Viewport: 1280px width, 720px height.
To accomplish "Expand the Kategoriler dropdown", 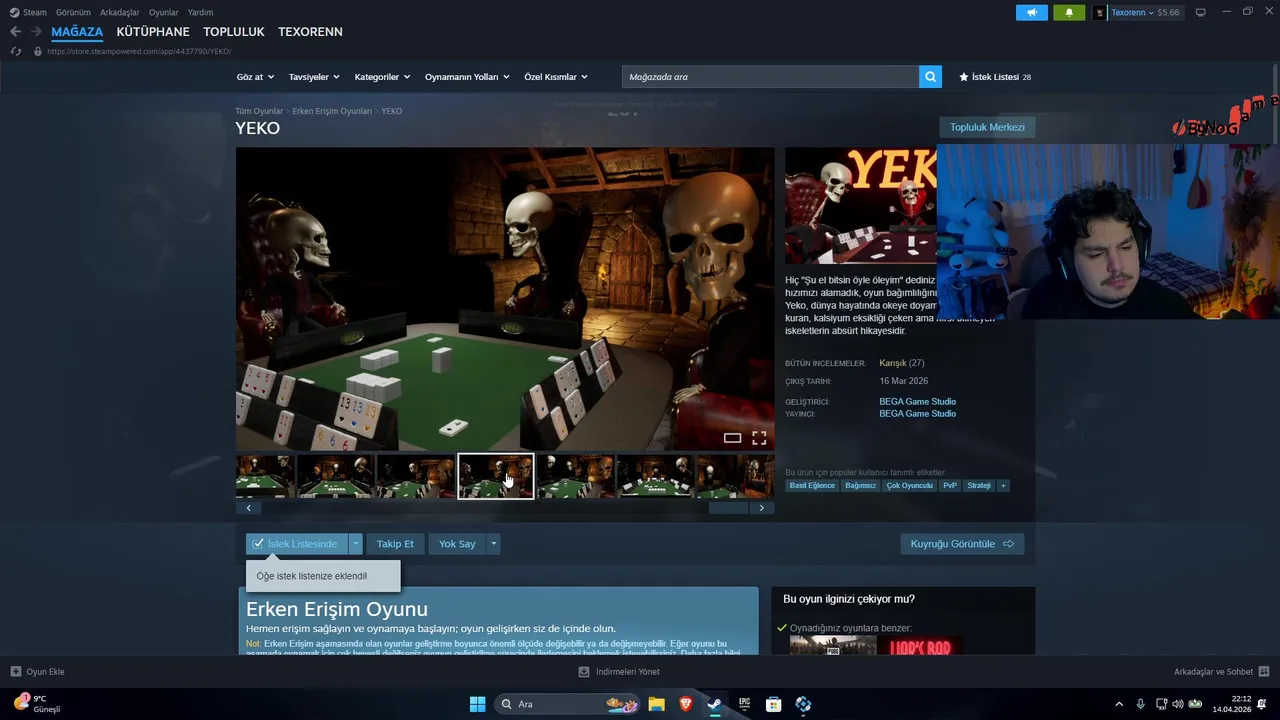I will [382, 77].
